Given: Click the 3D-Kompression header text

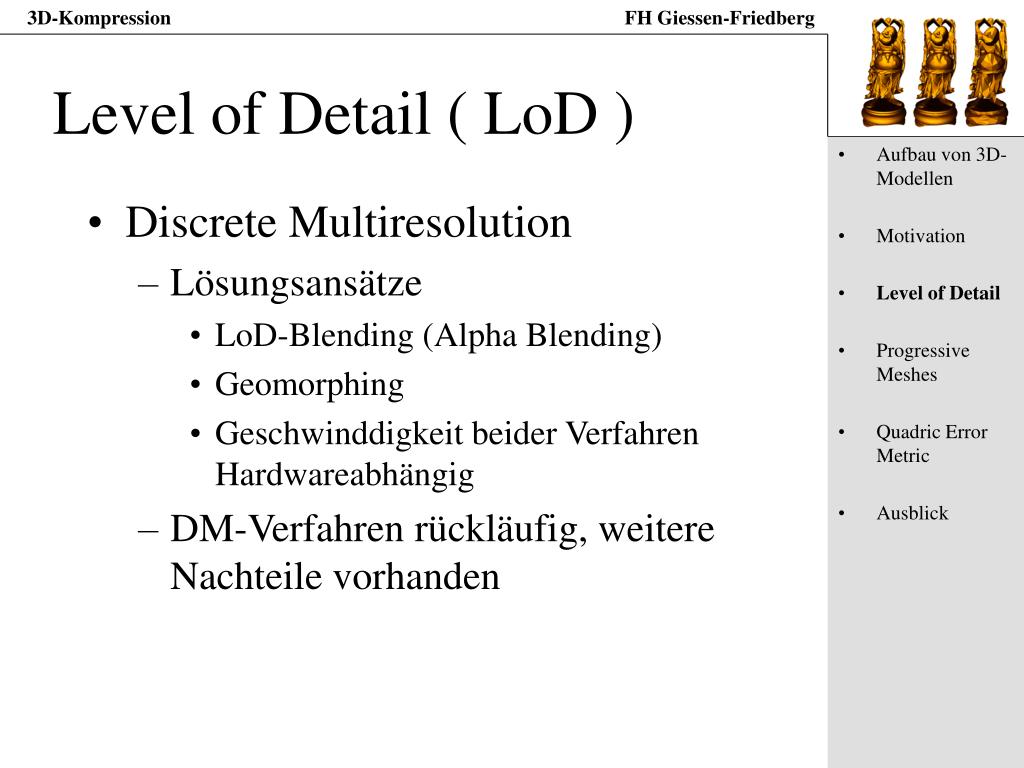Looking at the screenshot, I should 99,18.
